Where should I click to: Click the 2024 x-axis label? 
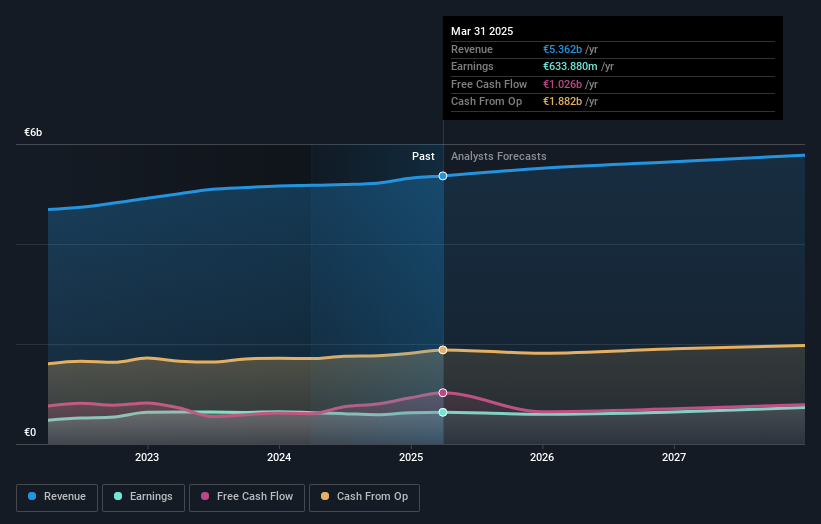279,457
